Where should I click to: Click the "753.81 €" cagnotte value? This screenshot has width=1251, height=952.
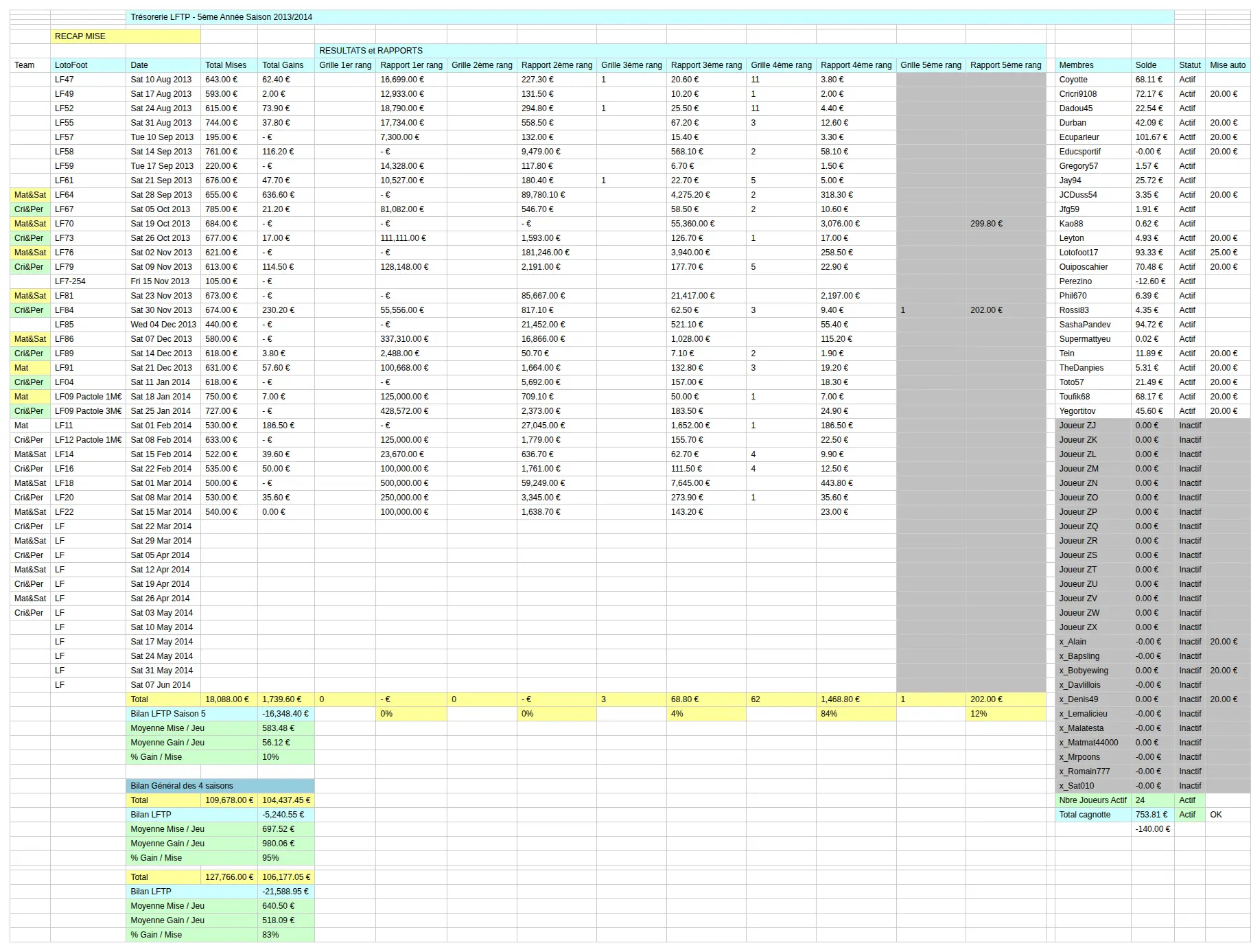pos(1153,815)
